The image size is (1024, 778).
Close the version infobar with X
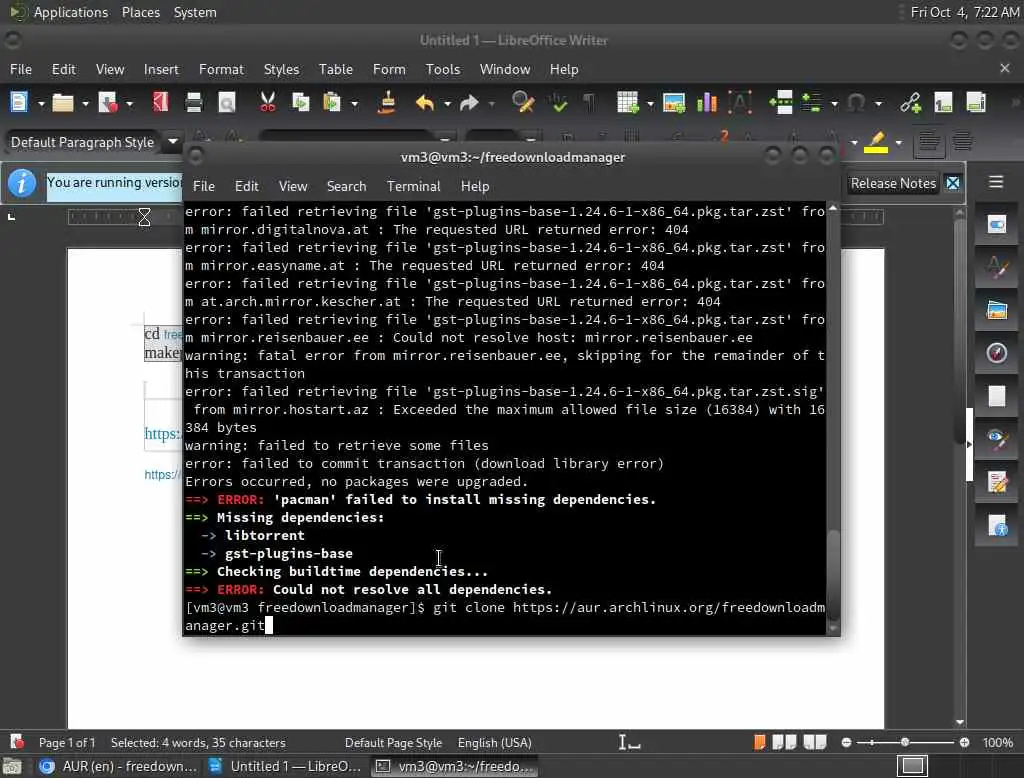click(x=953, y=184)
